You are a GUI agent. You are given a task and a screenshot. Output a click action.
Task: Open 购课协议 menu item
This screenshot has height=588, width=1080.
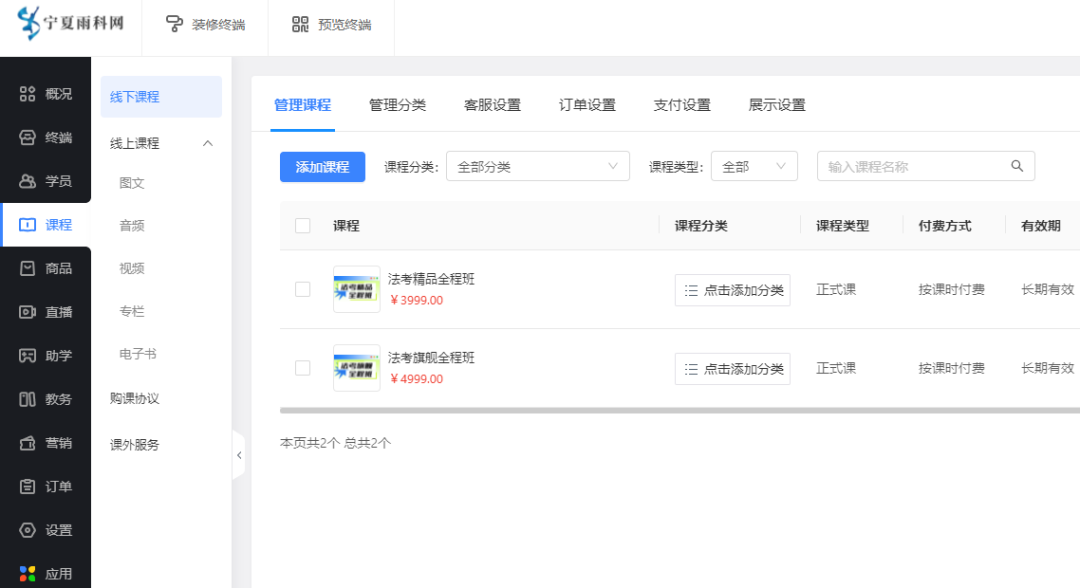coord(134,399)
